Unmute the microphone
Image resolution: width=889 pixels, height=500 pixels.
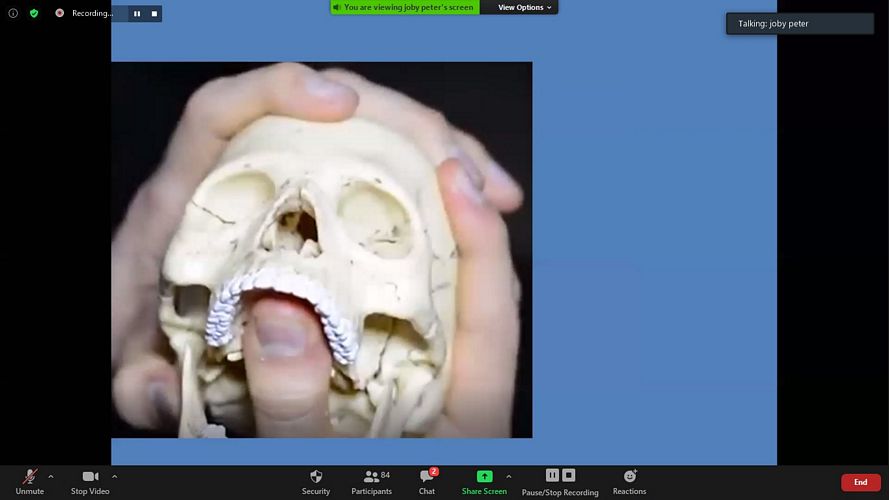pyautogui.click(x=29, y=482)
